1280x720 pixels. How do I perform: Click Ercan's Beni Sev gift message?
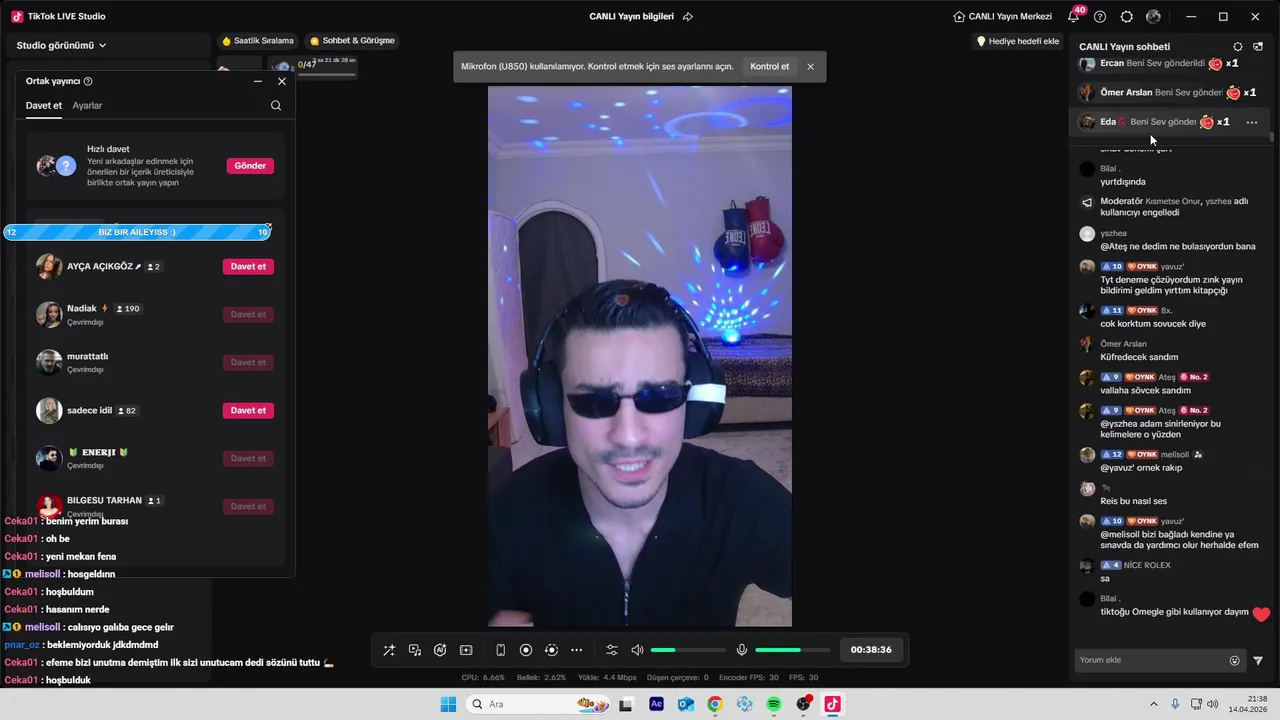[1159, 63]
